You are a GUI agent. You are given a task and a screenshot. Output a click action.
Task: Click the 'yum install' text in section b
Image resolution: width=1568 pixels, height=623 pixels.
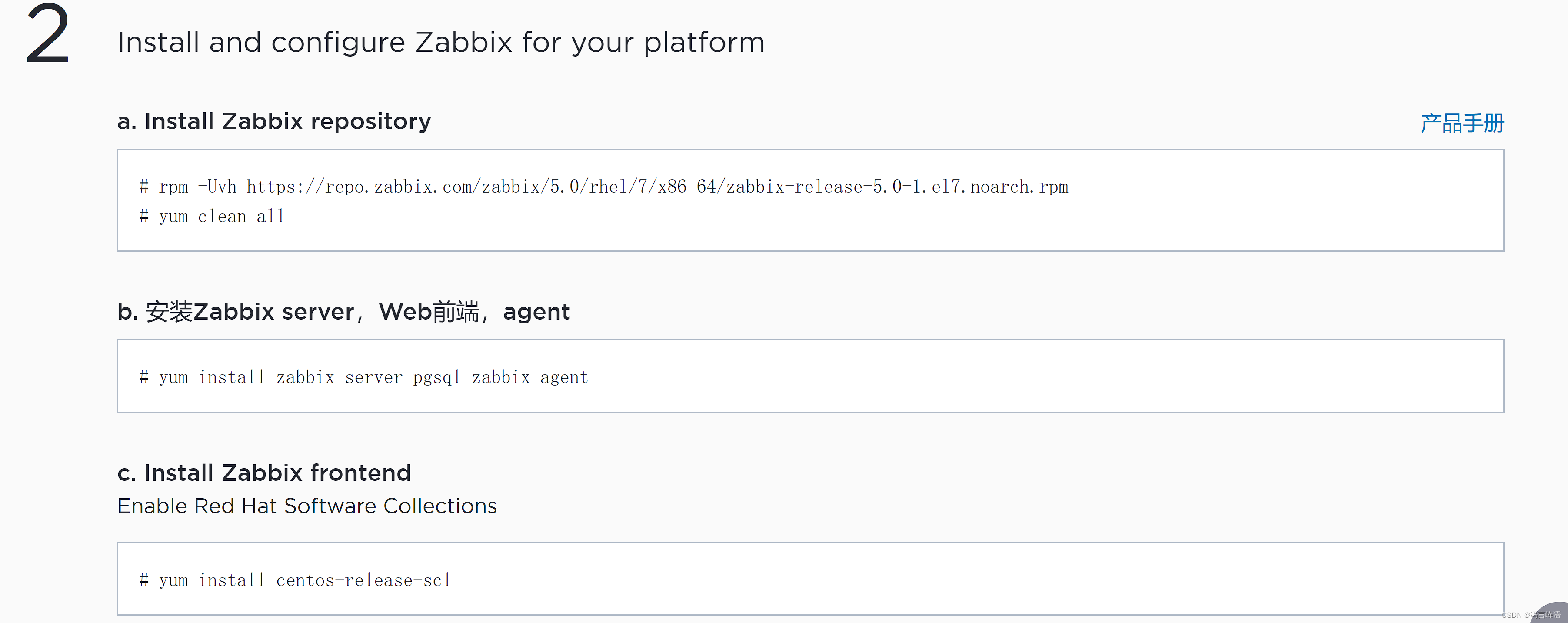[212, 377]
